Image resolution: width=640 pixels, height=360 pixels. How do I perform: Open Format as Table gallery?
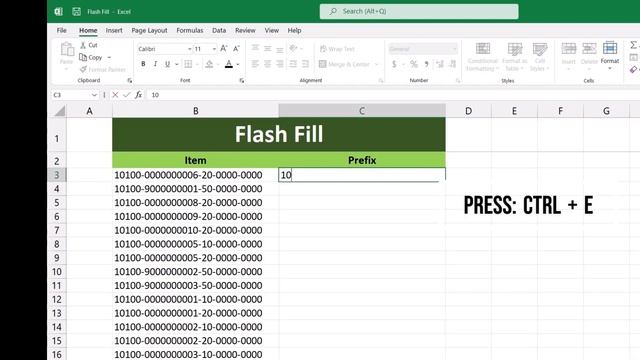[x=515, y=57]
